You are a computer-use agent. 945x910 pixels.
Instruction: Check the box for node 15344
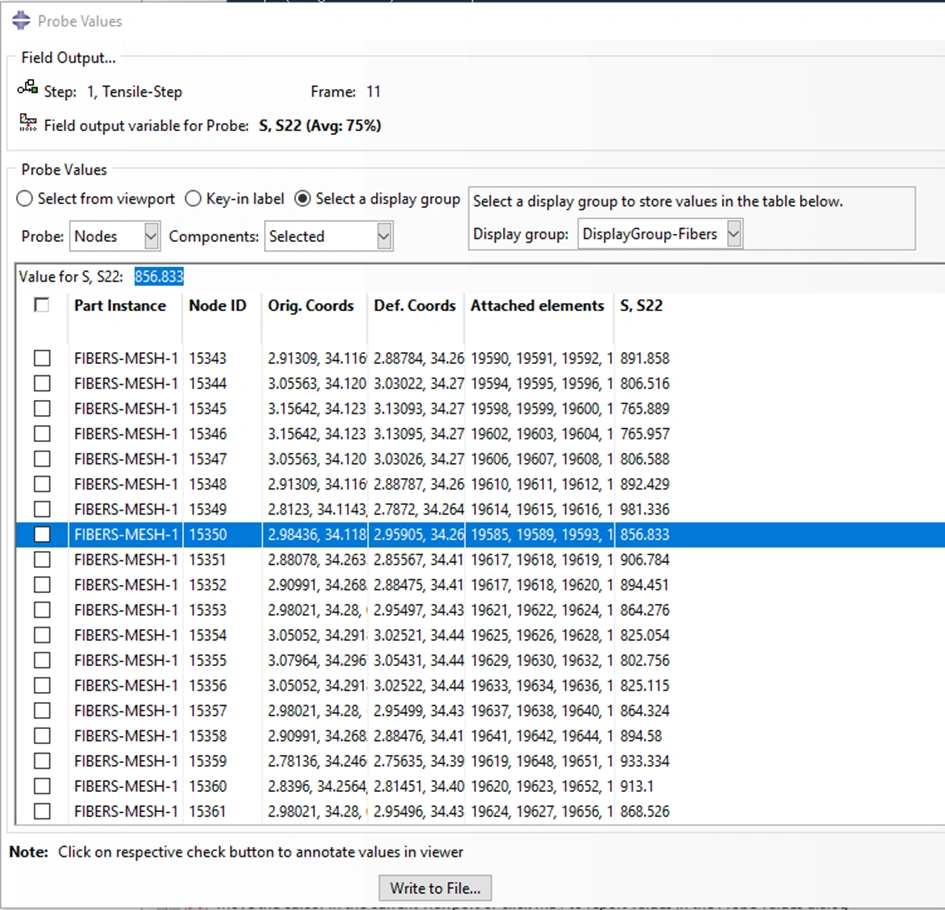[x=42, y=383]
